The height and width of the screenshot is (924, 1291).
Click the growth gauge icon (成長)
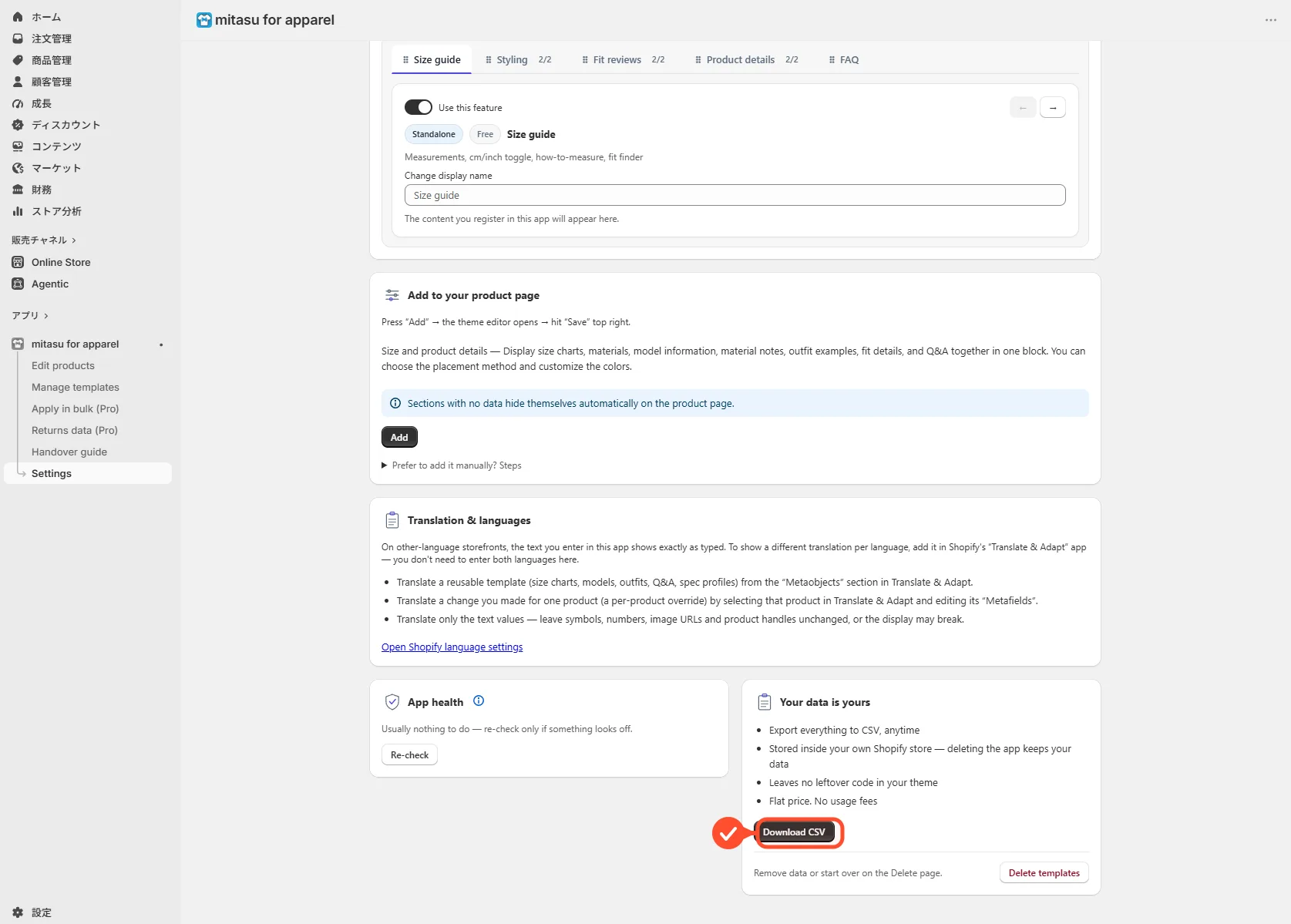point(18,103)
